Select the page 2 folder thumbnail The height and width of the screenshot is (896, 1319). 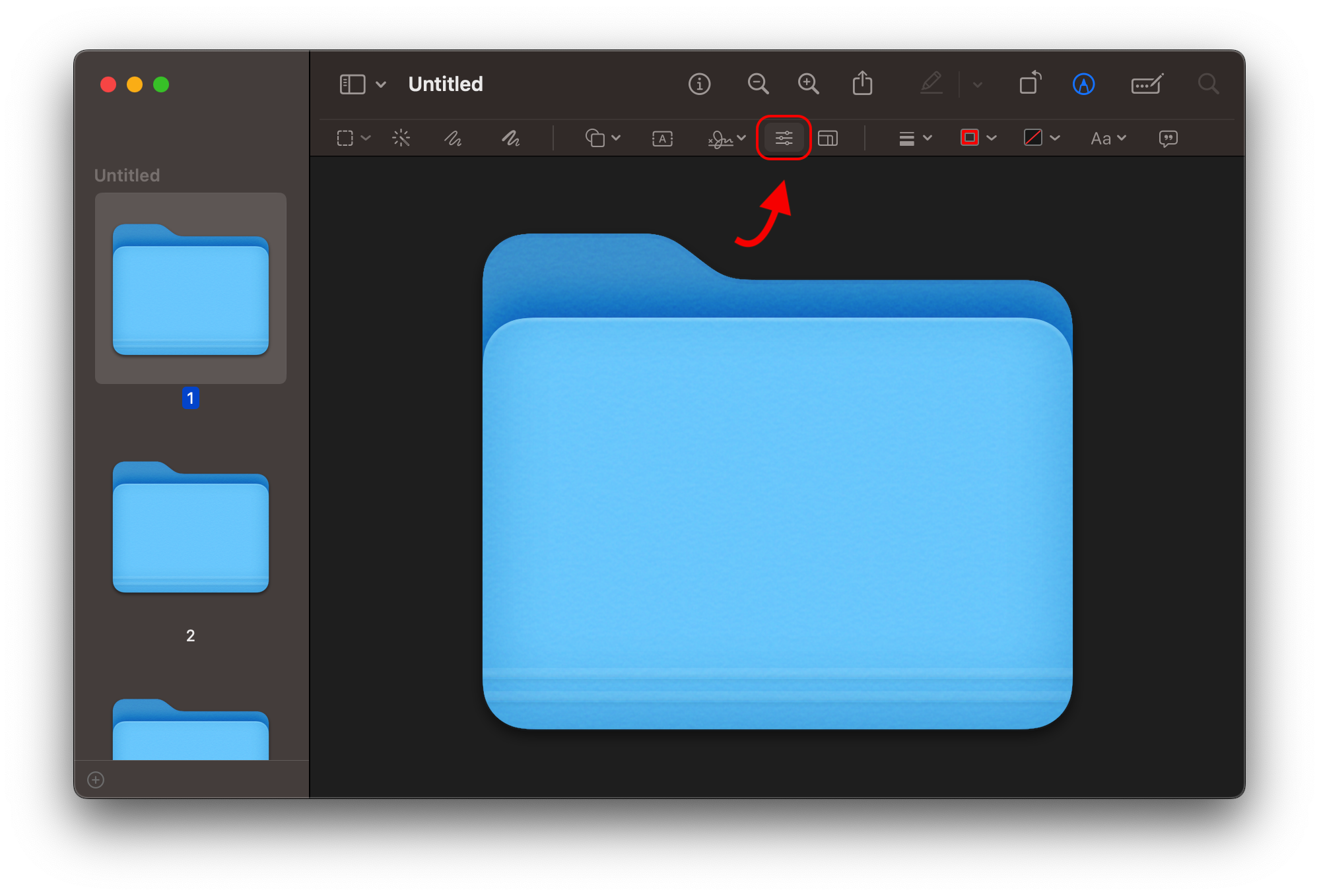(191, 528)
